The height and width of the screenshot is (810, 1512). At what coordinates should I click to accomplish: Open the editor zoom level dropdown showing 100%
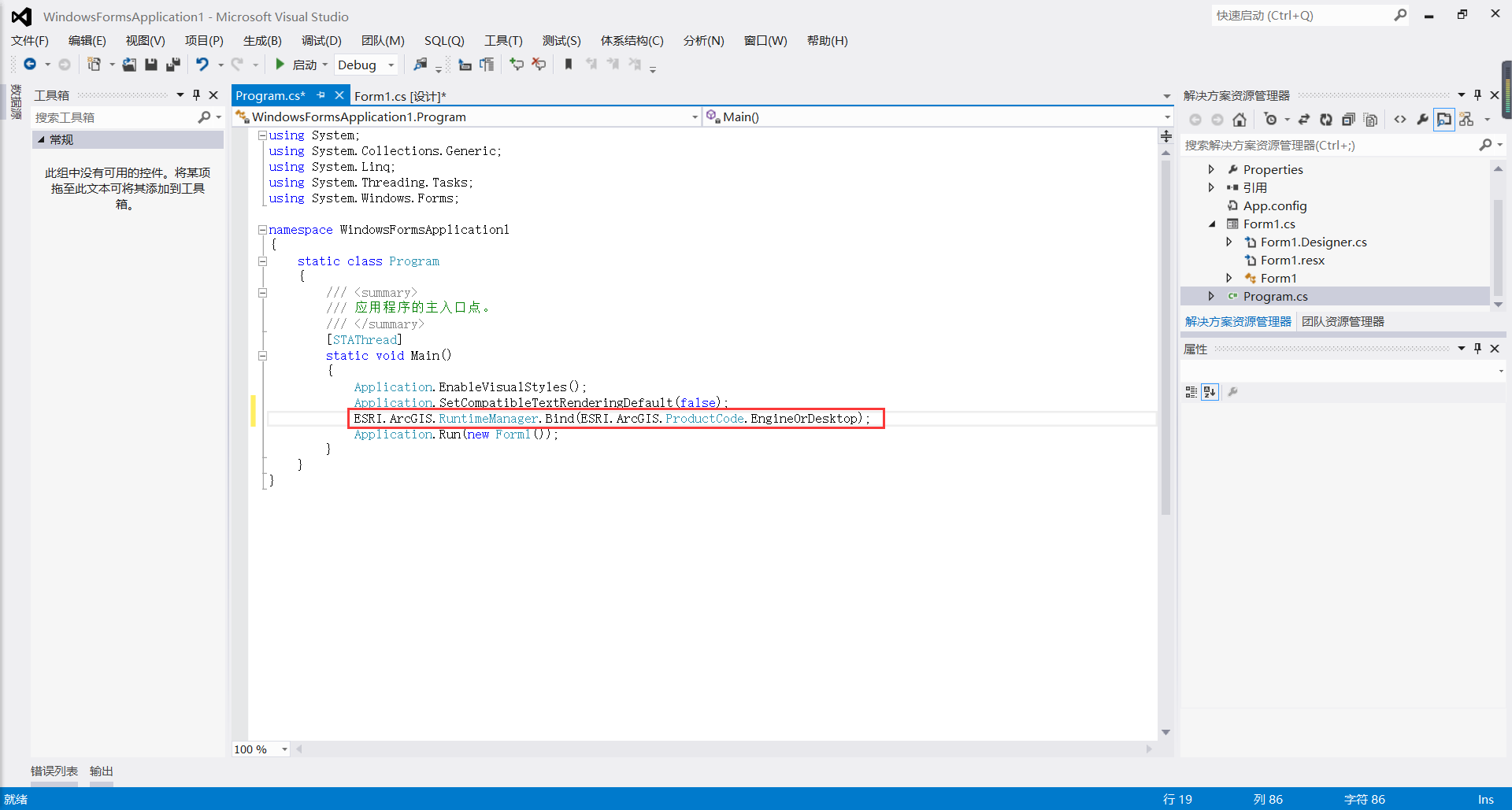click(283, 749)
